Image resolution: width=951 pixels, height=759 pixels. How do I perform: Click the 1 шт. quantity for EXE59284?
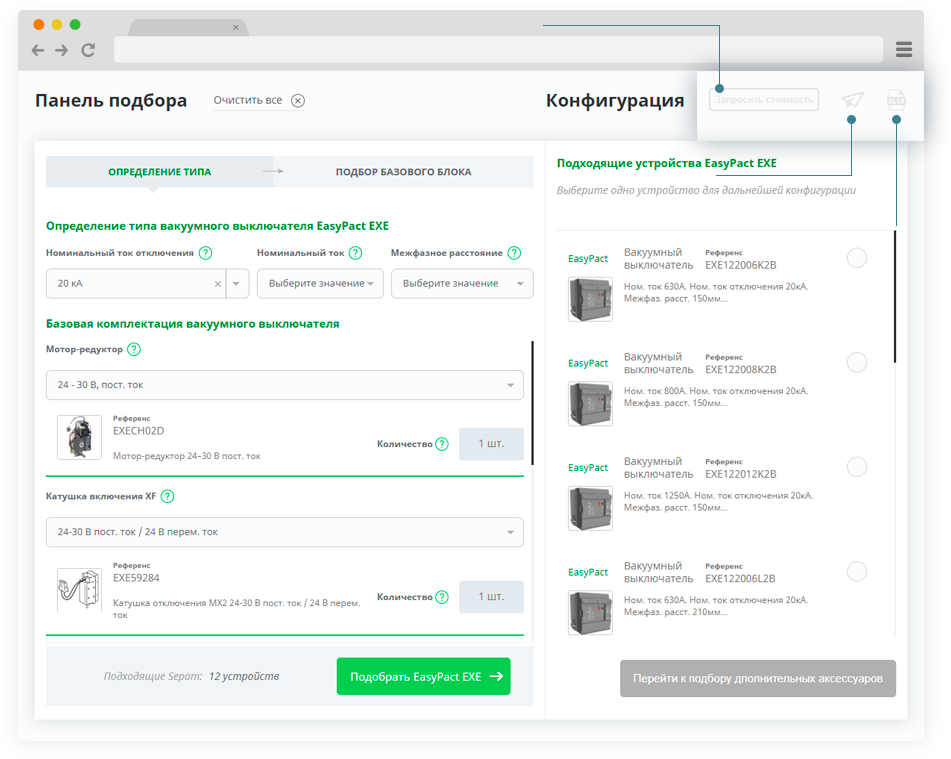(x=491, y=597)
